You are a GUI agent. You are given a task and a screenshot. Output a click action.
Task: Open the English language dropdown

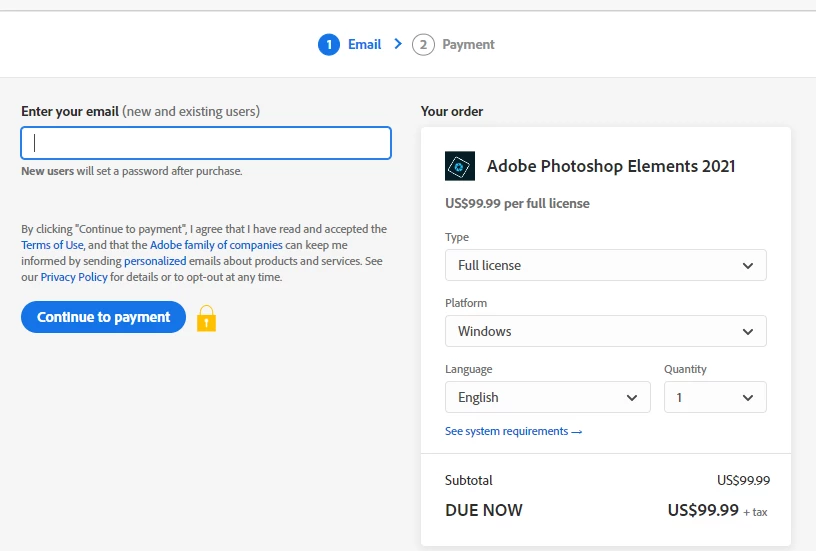547,398
